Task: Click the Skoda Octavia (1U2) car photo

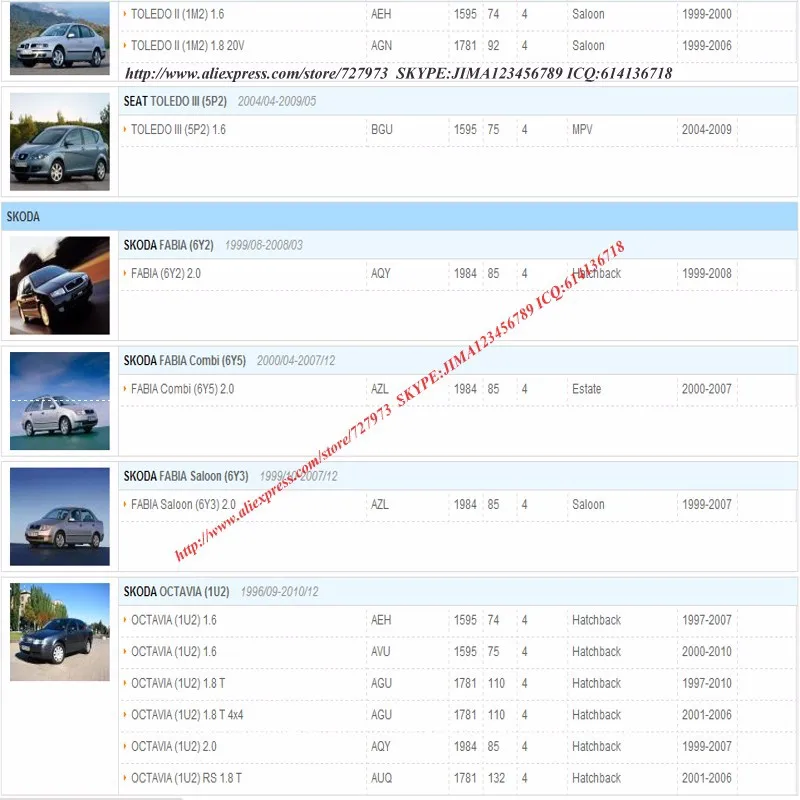Action: [60, 632]
